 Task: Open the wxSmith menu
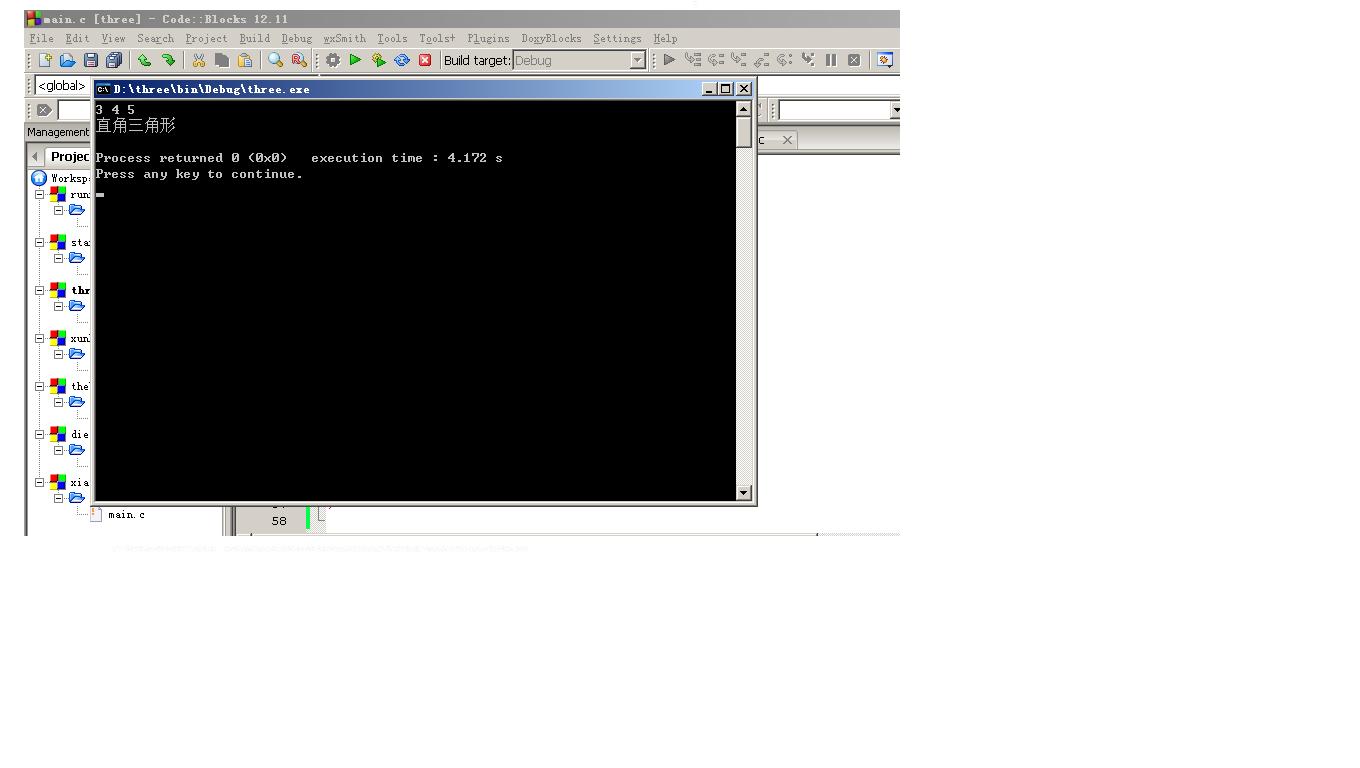(344, 39)
